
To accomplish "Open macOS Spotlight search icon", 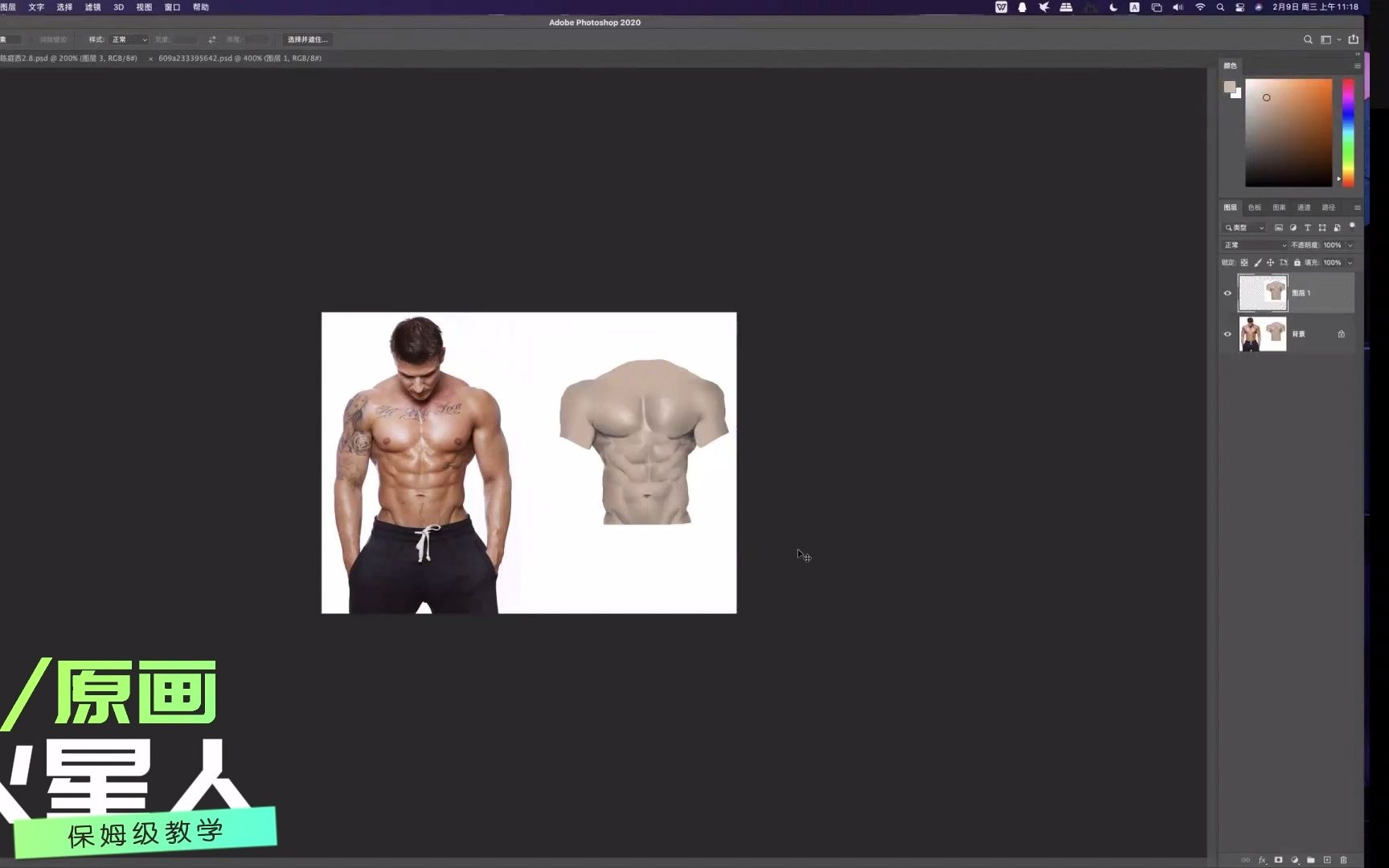I will pyautogui.click(x=1220, y=7).
